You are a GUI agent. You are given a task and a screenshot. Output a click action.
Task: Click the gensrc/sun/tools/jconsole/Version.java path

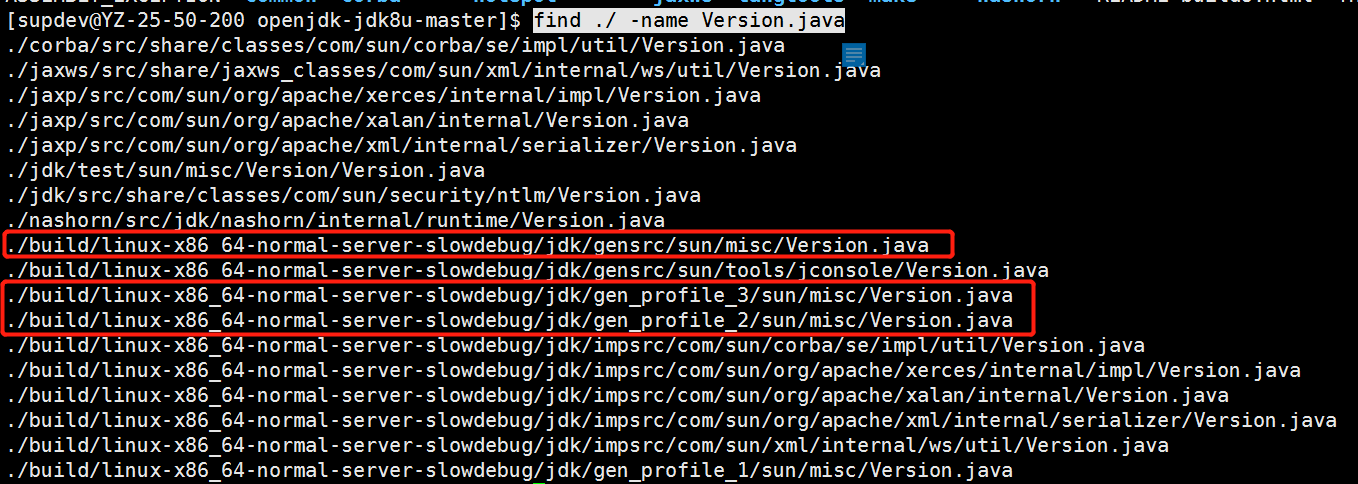[x=527, y=271]
